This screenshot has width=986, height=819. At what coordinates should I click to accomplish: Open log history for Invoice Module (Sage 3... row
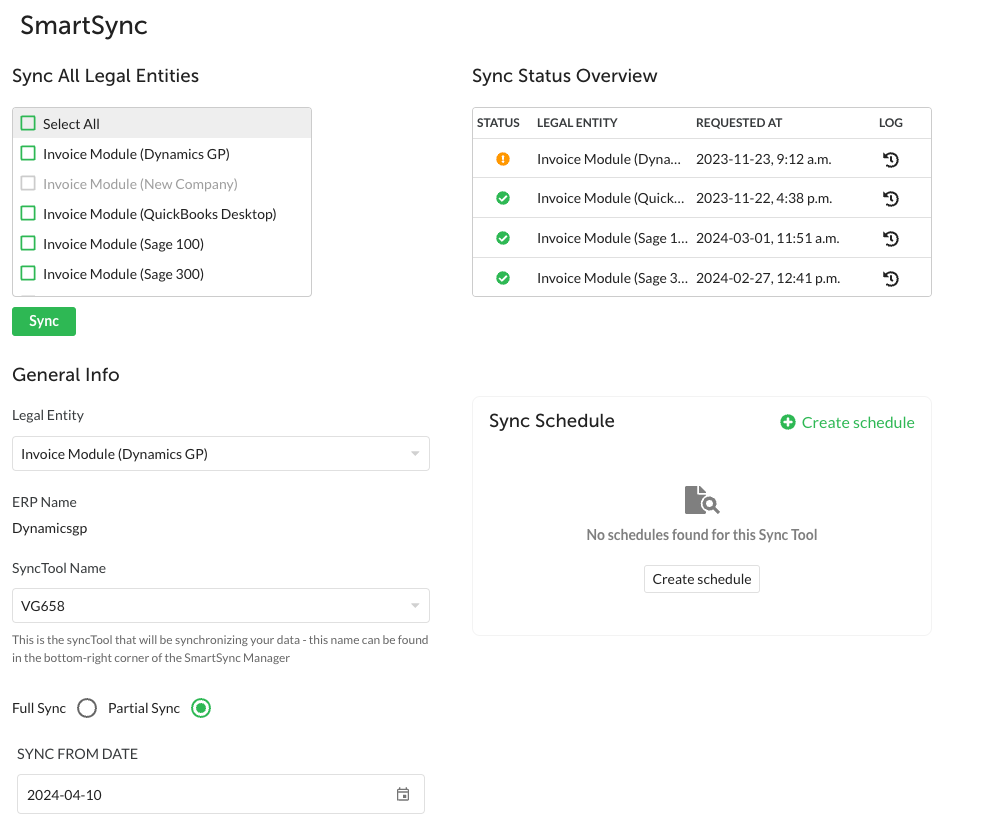click(890, 279)
